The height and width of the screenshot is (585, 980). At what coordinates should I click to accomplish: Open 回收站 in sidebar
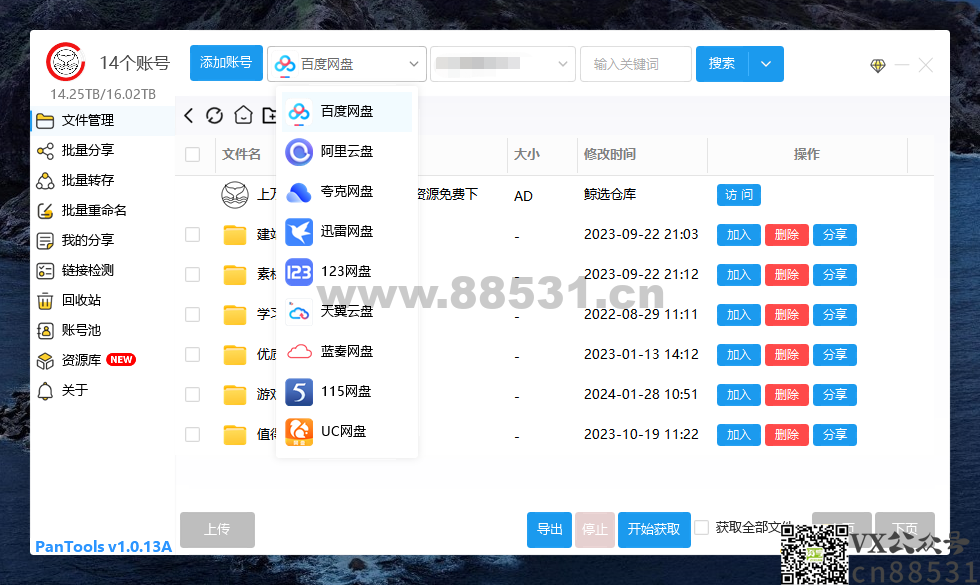[103, 300]
